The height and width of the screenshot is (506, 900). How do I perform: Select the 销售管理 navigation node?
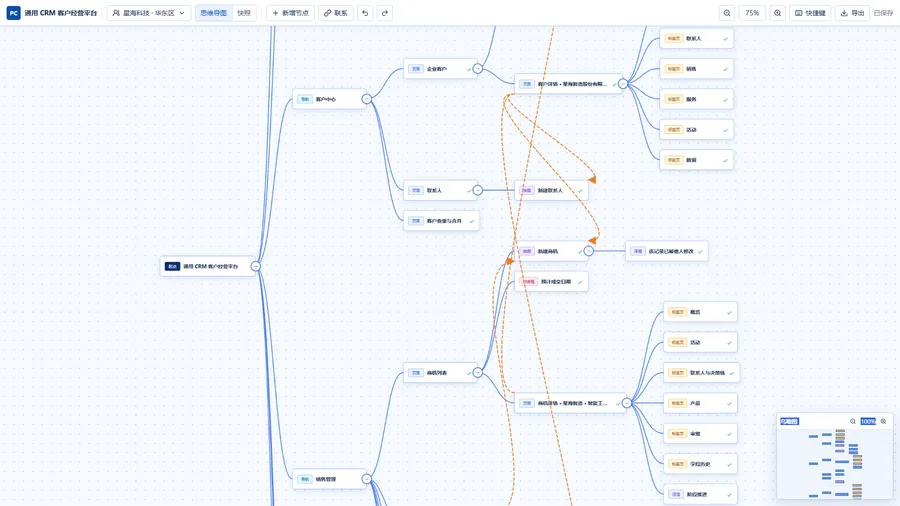[329, 479]
